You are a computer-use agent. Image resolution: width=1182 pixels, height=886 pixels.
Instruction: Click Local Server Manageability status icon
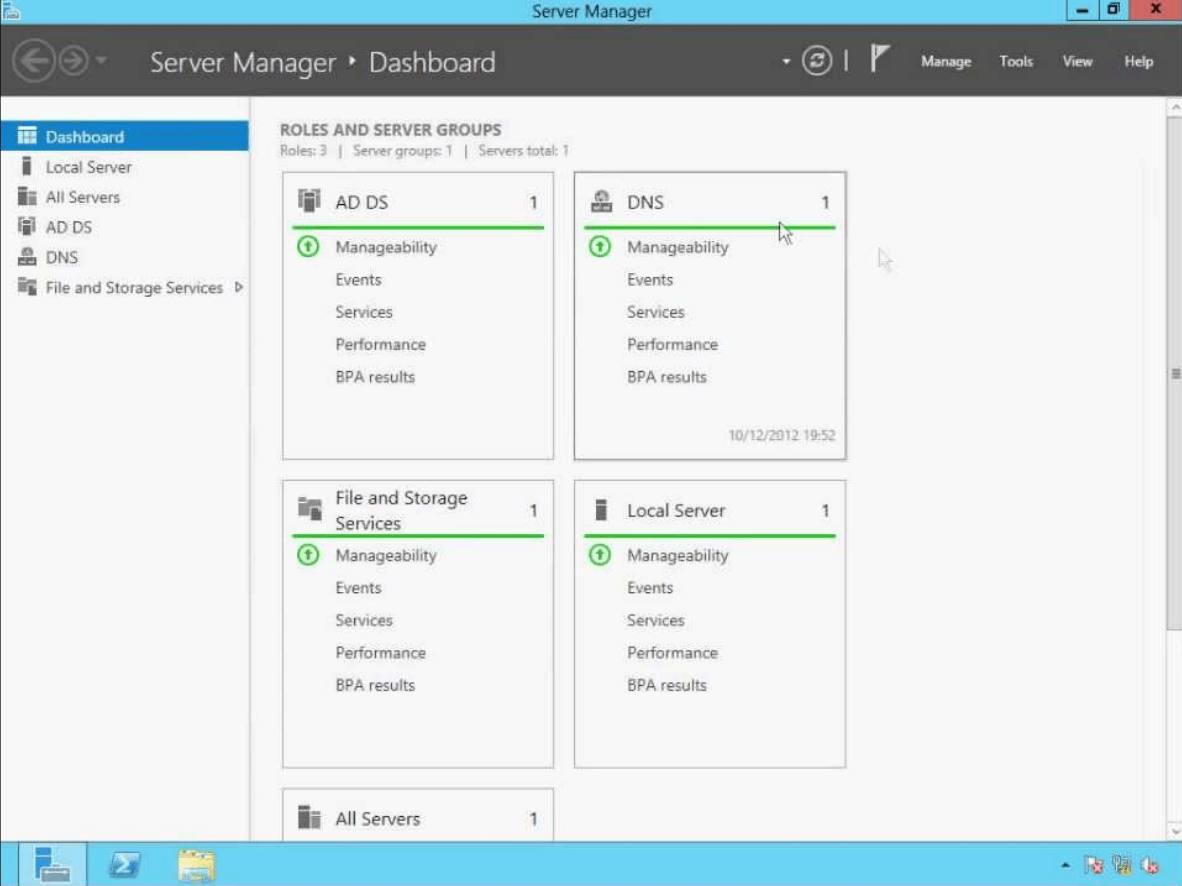click(x=599, y=555)
